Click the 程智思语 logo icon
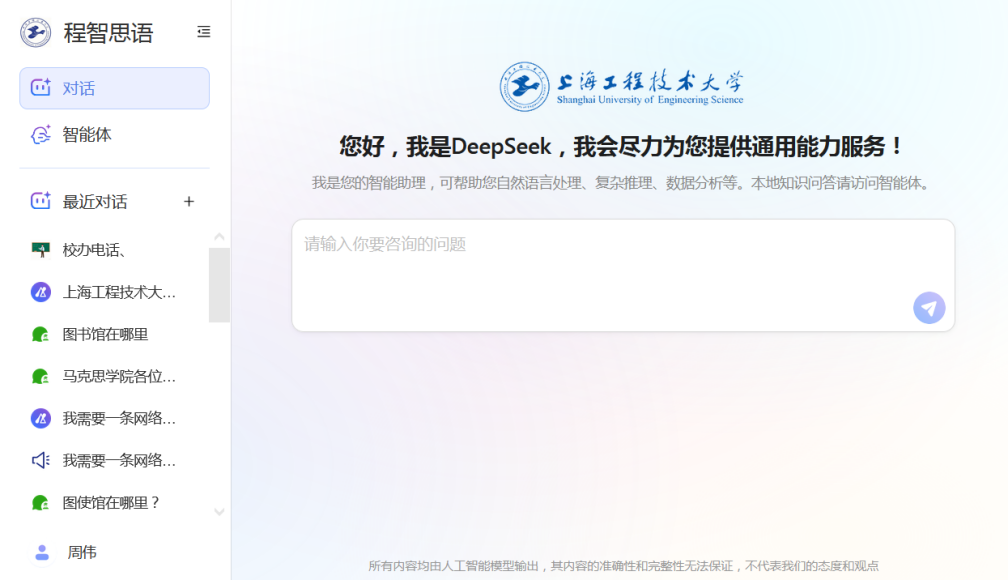Image resolution: width=1008 pixels, height=580 pixels. [35, 33]
